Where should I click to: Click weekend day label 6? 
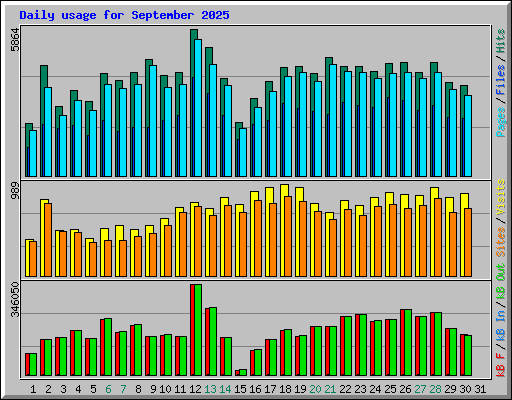(108, 389)
